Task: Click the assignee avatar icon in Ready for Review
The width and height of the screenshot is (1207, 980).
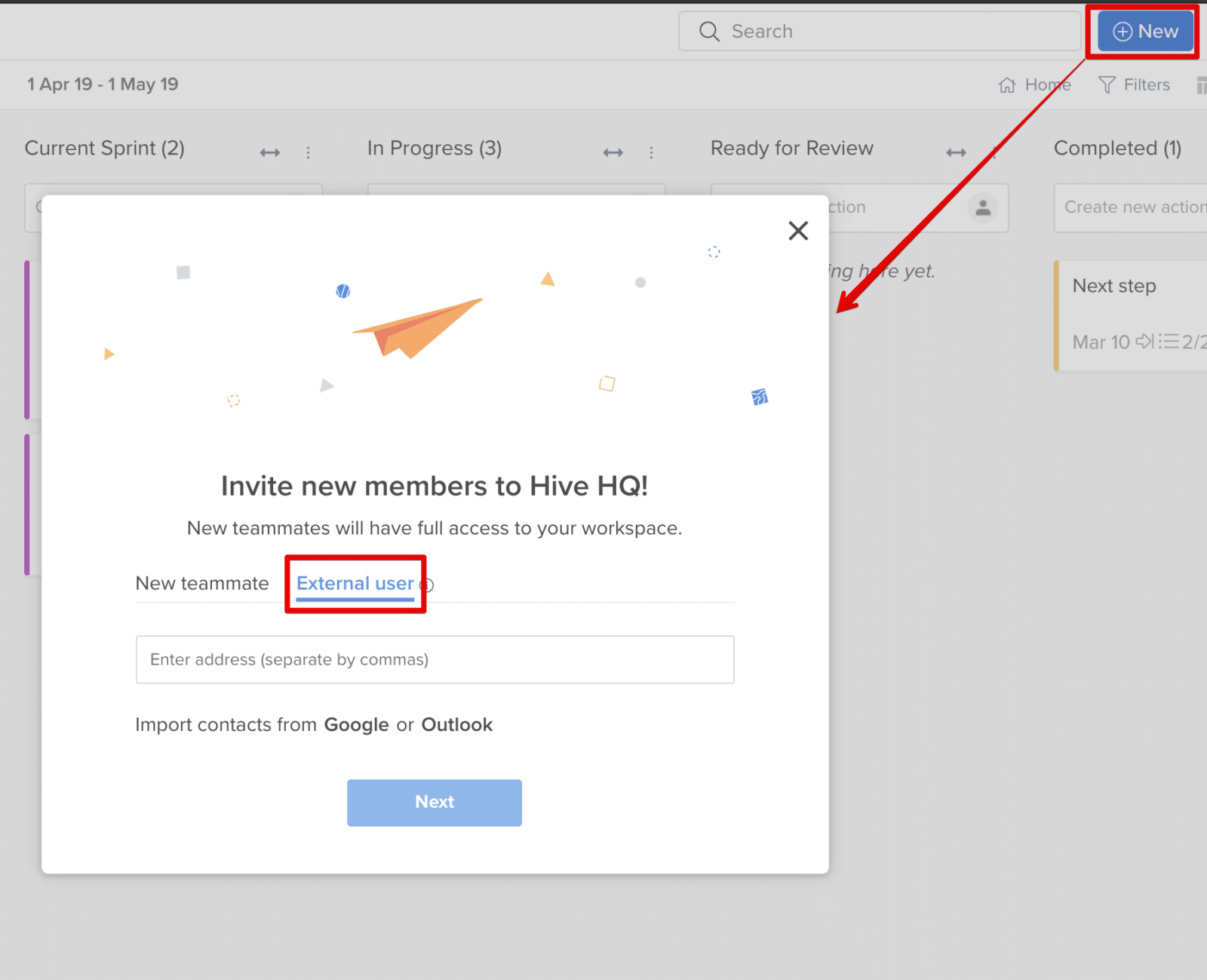Action: pyautogui.click(x=983, y=208)
